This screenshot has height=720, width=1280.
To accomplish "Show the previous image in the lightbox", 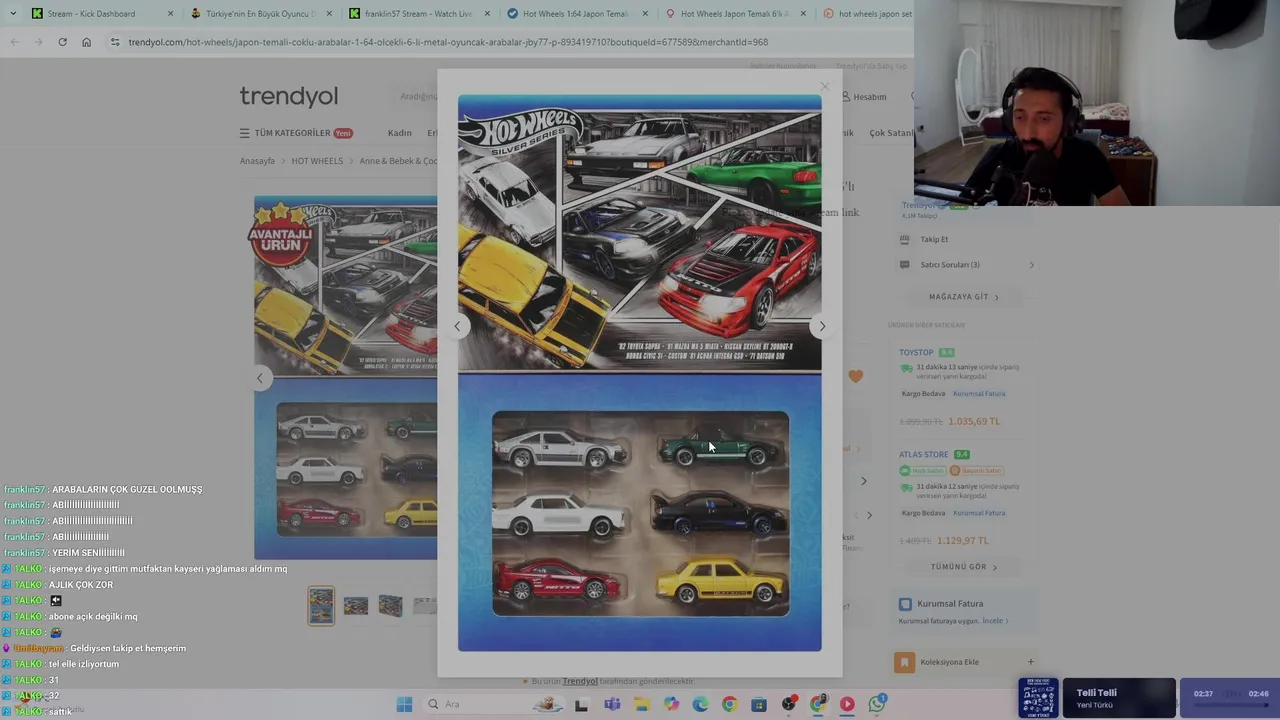I will 457,326.
